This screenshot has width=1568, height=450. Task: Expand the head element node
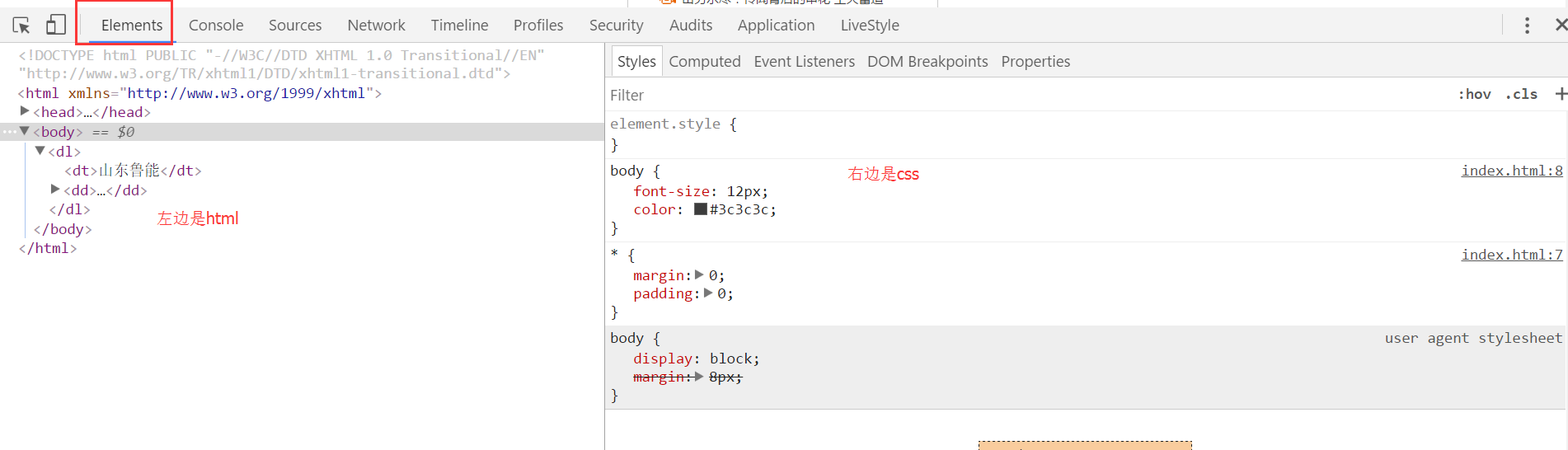coord(25,111)
